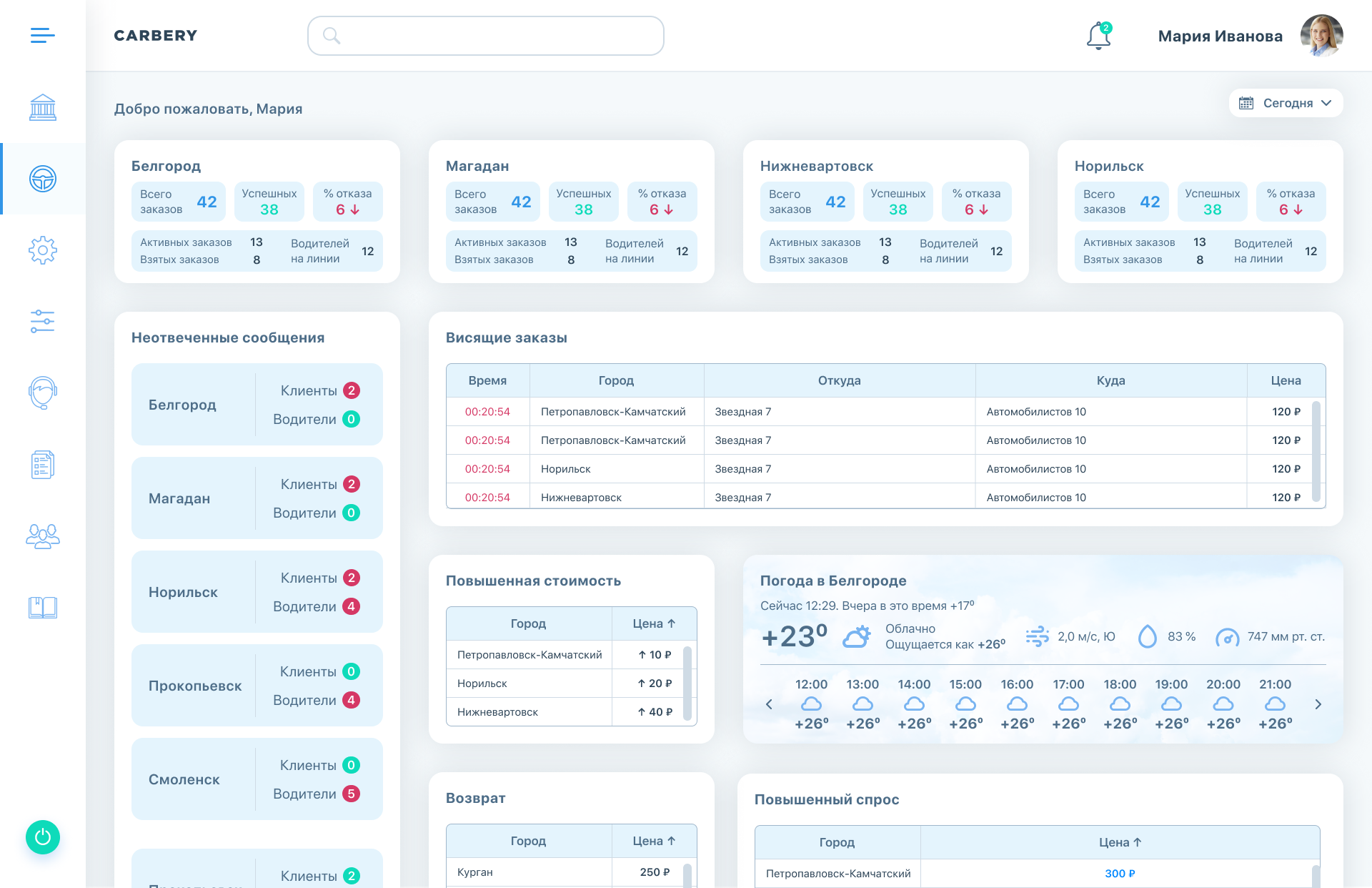Open the Норильск statistics card title
Screen dimensions: 1372x888
pos(1109,166)
